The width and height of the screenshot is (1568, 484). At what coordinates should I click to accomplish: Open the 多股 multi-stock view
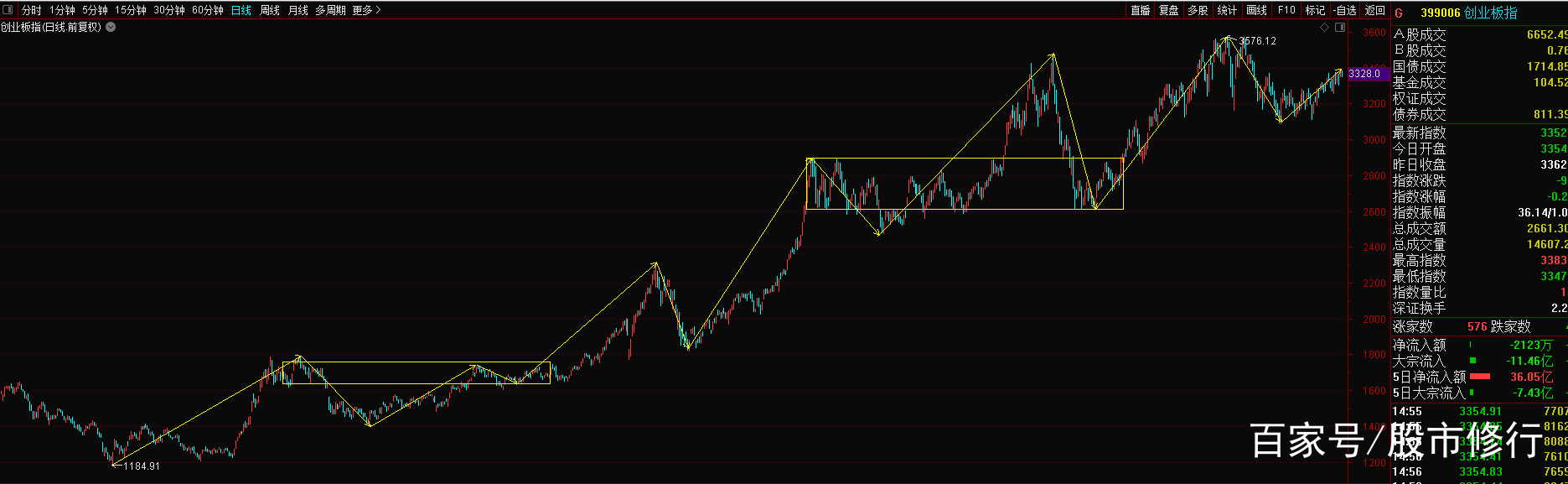click(x=1198, y=10)
